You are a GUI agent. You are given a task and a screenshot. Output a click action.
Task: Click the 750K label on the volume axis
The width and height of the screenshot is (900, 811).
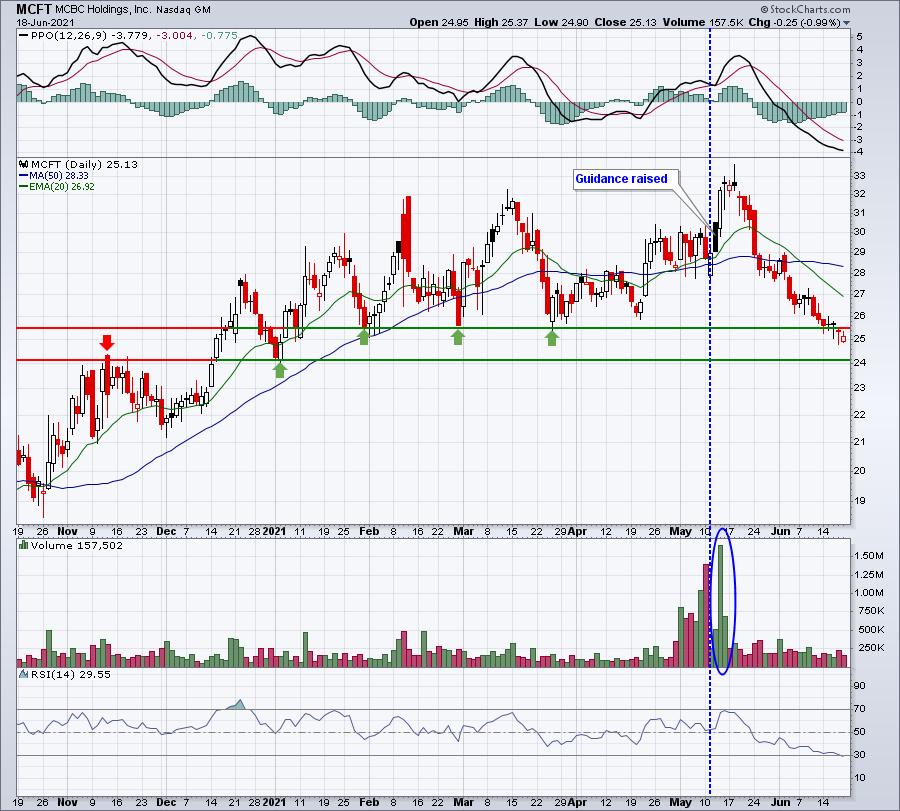[871, 611]
